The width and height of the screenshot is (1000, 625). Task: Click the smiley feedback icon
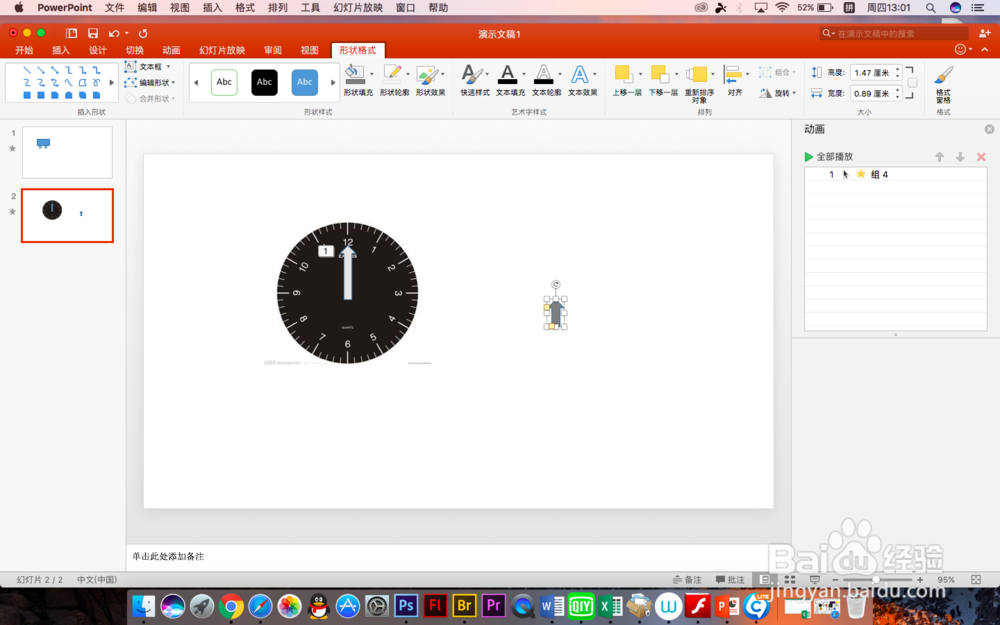[x=960, y=49]
